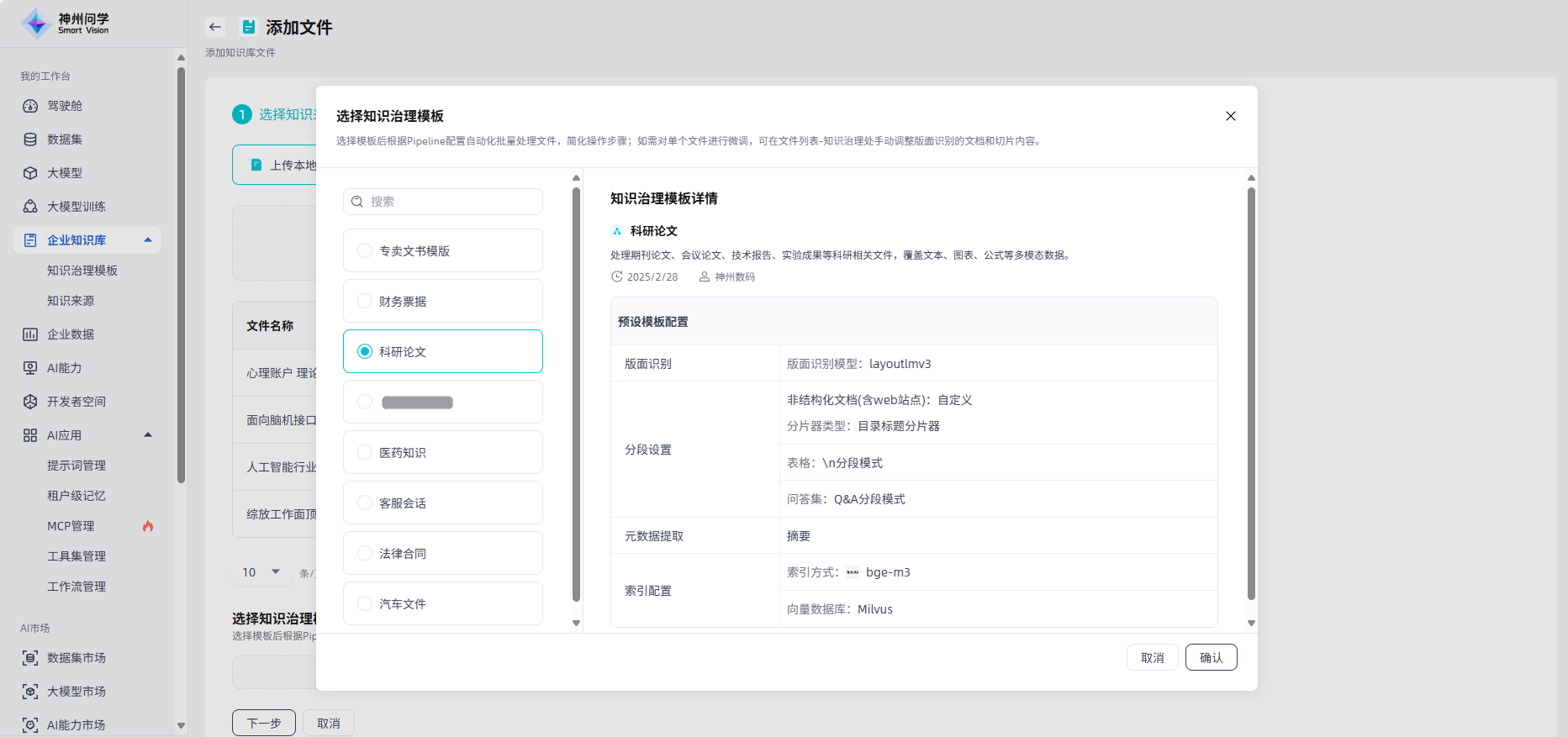This screenshot has height=737, width=1568.
Task: Open 工具集管理 submenu item
Action: (x=77, y=556)
